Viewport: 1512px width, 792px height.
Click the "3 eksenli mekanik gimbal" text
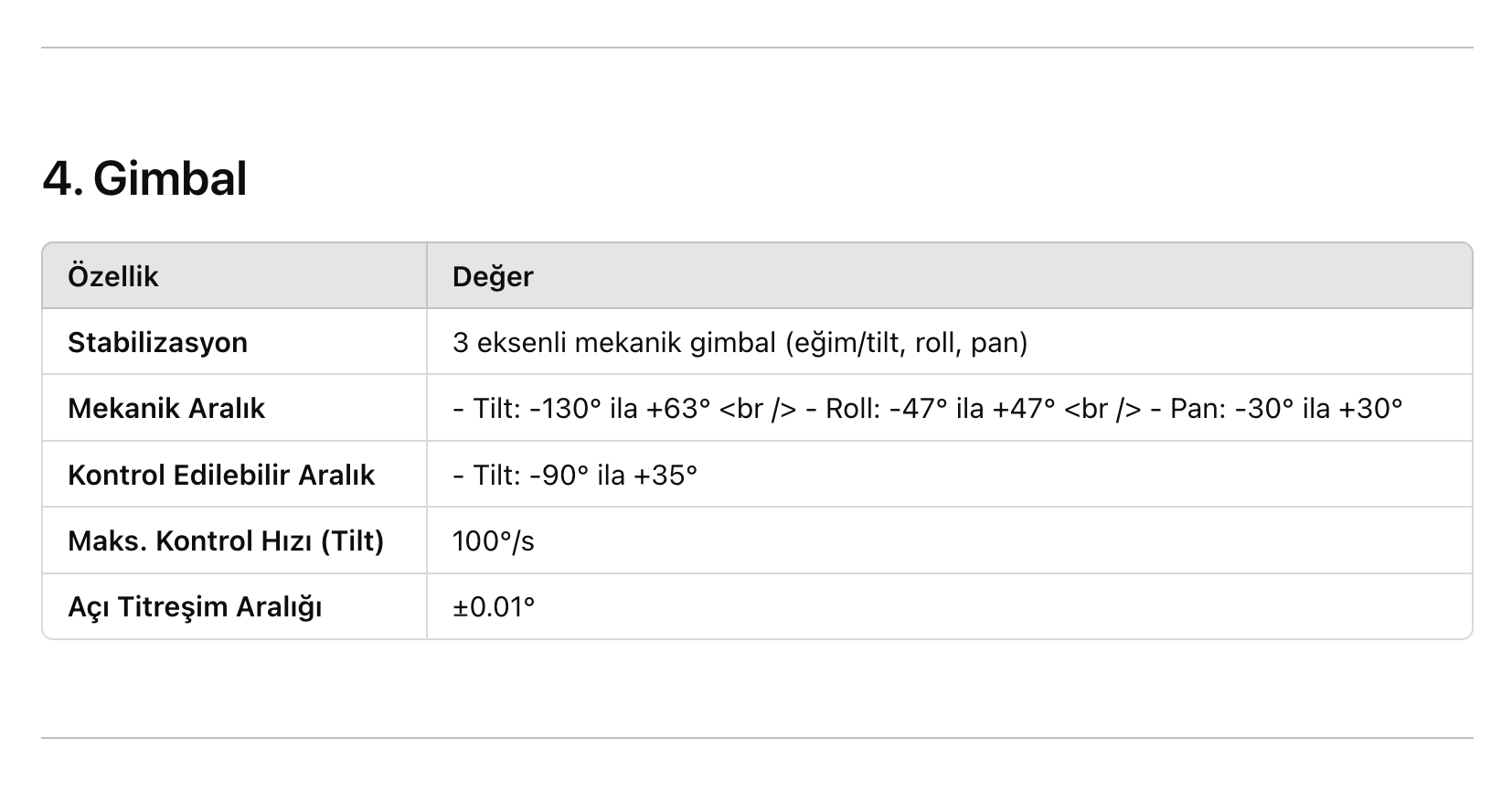[x=613, y=342]
